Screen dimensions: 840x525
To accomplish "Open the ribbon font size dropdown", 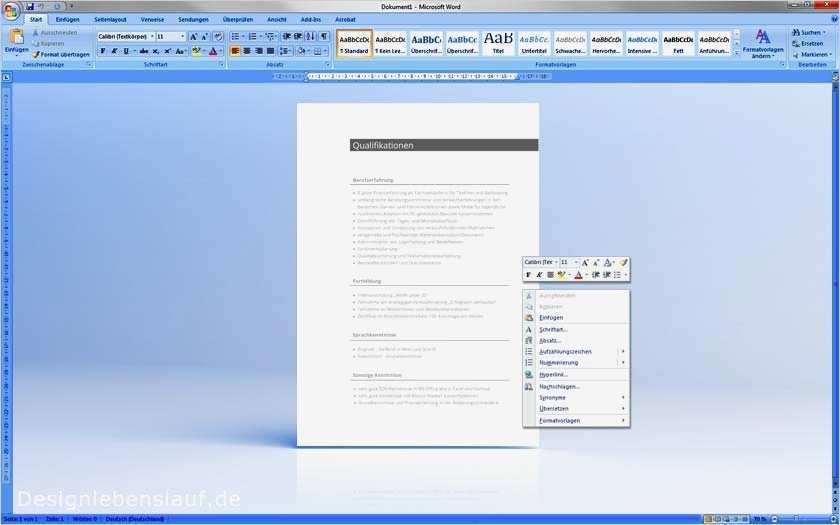I will coord(183,36).
